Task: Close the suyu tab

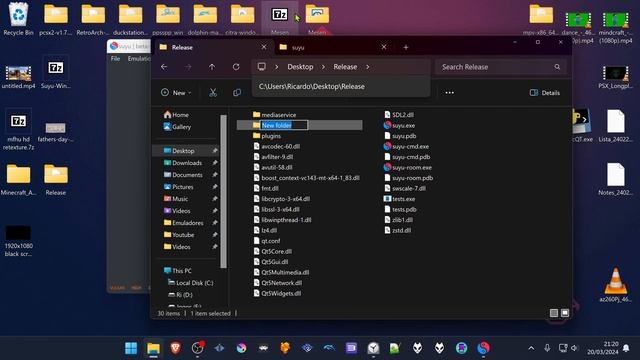Action: click(384, 47)
